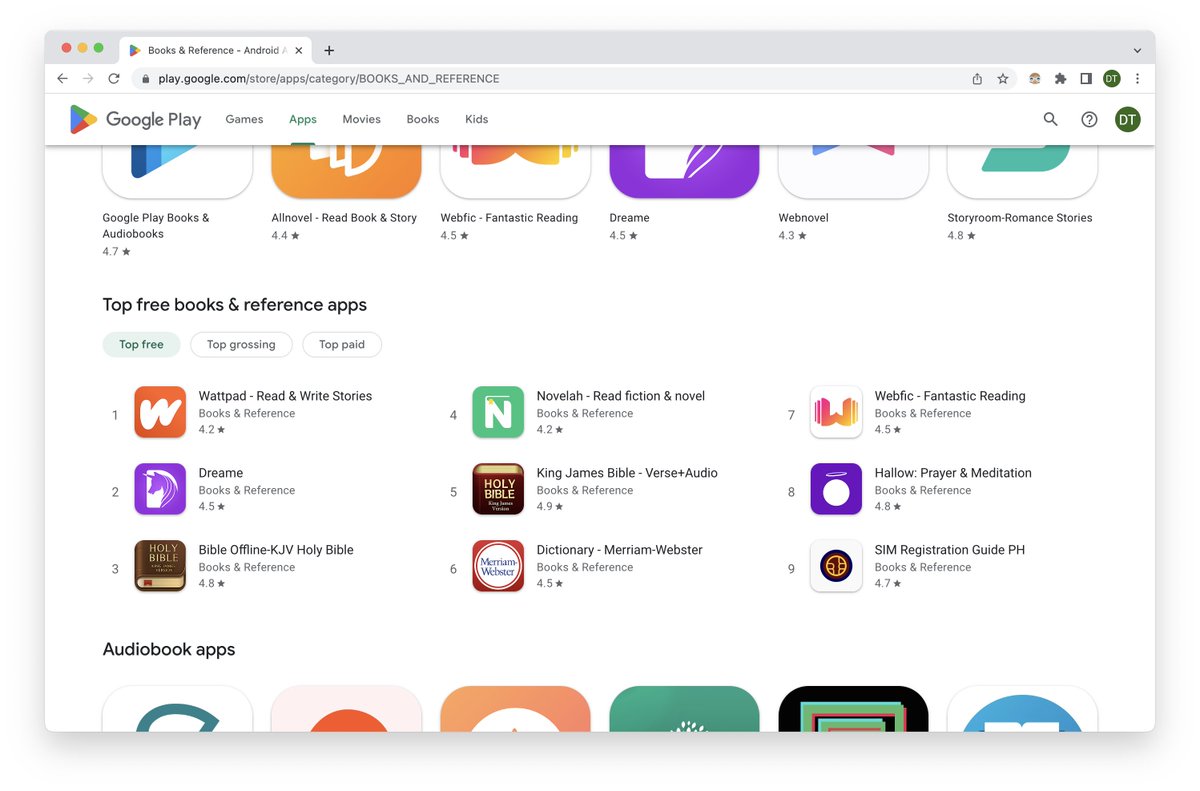This screenshot has width=1200, height=791.
Task: Open the Dreame purple horse icon in top free list
Action: point(160,489)
